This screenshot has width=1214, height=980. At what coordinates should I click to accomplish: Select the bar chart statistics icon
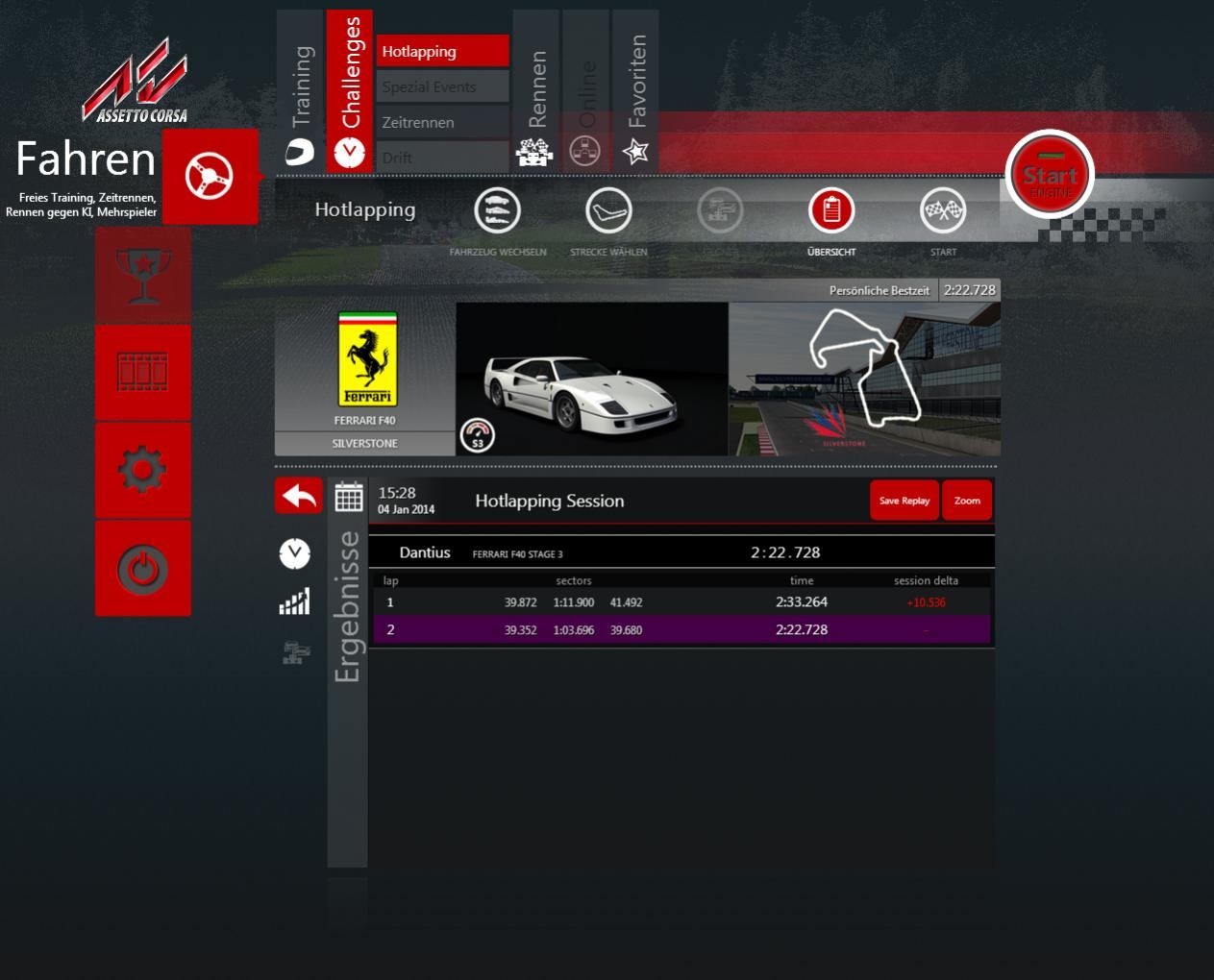tap(295, 601)
